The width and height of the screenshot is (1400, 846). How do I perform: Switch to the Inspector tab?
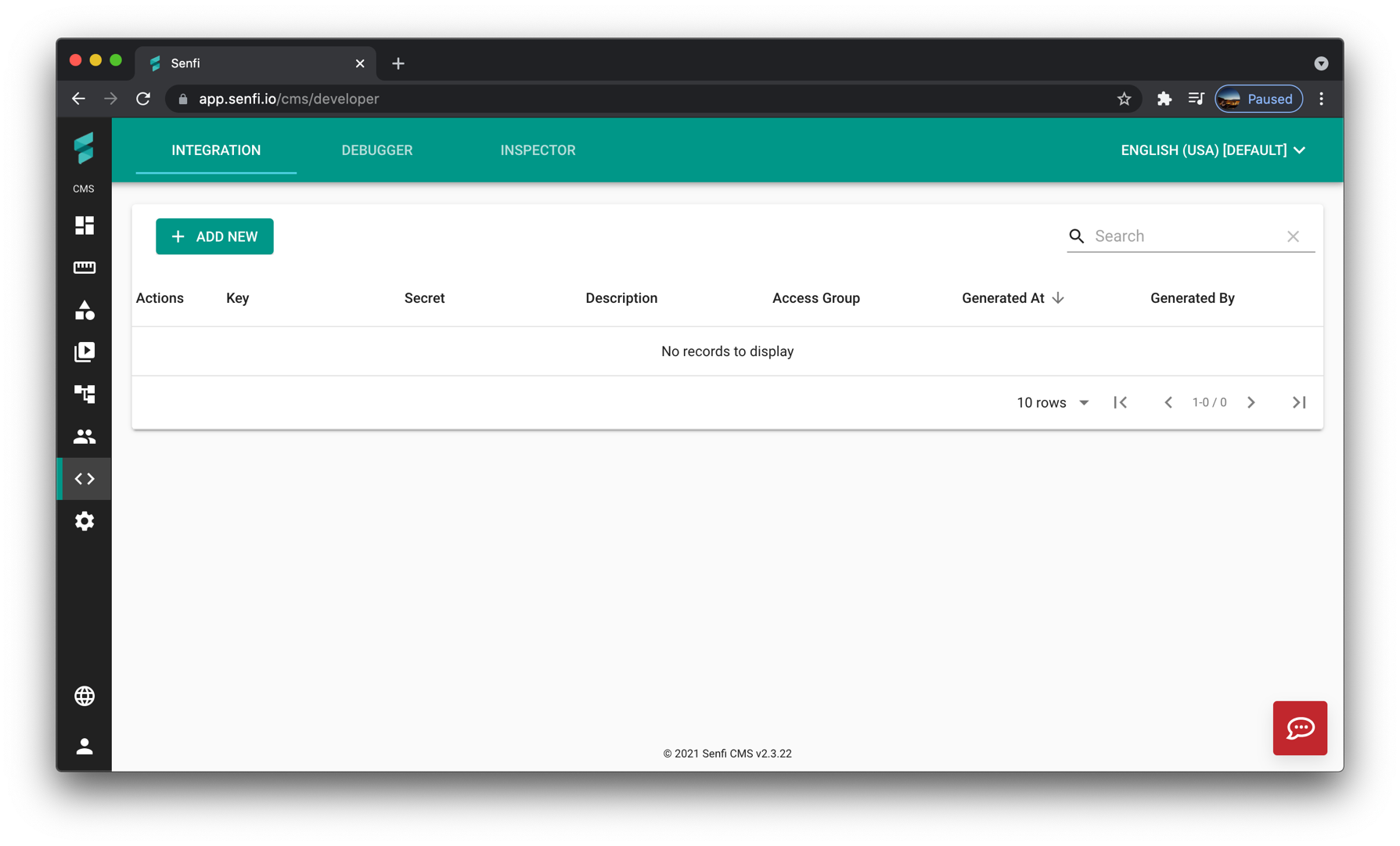pyautogui.click(x=538, y=150)
